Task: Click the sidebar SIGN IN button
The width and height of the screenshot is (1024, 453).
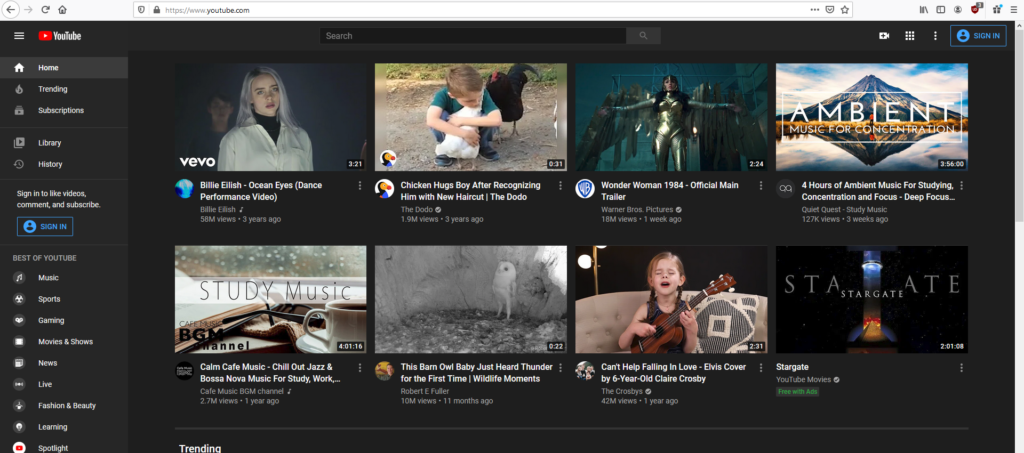Action: click(x=45, y=226)
